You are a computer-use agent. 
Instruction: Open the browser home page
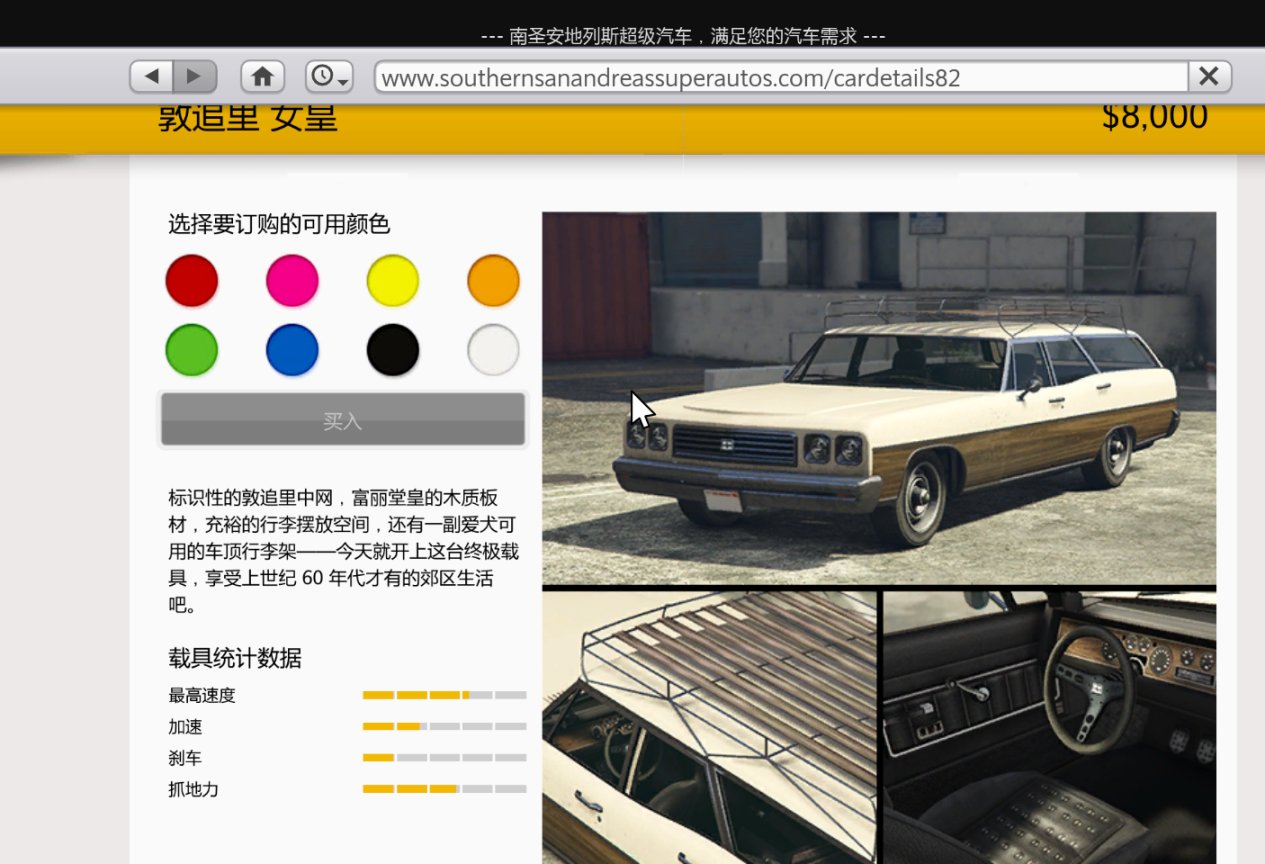tap(263, 76)
